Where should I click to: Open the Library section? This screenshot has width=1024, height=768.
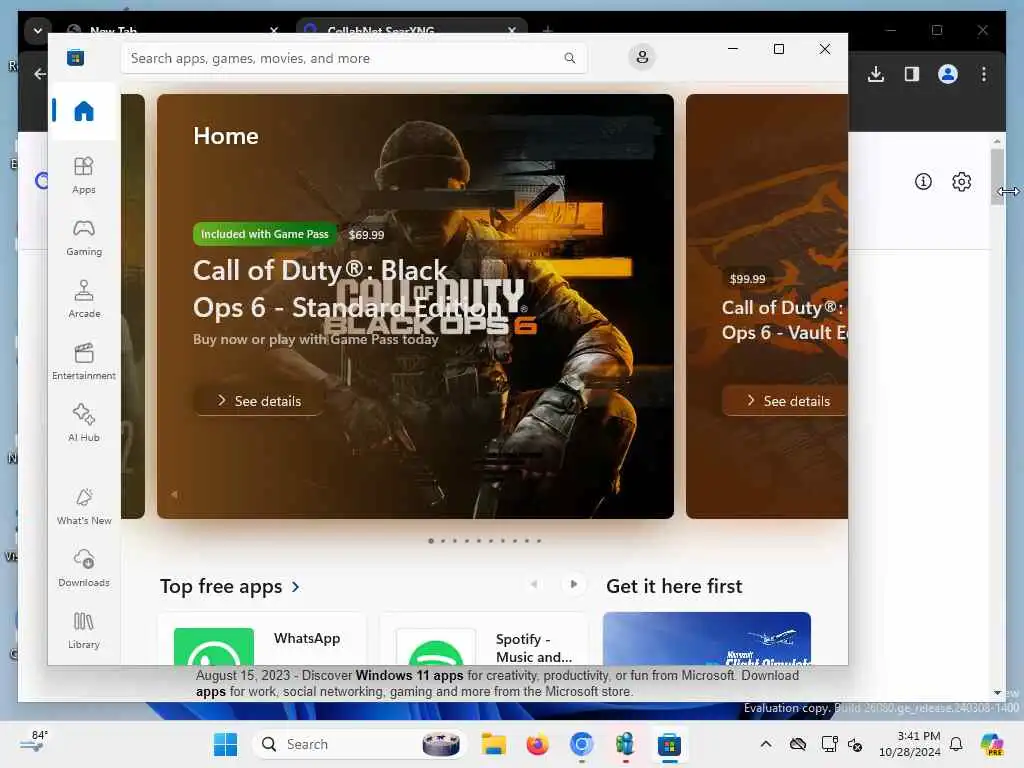point(84,631)
